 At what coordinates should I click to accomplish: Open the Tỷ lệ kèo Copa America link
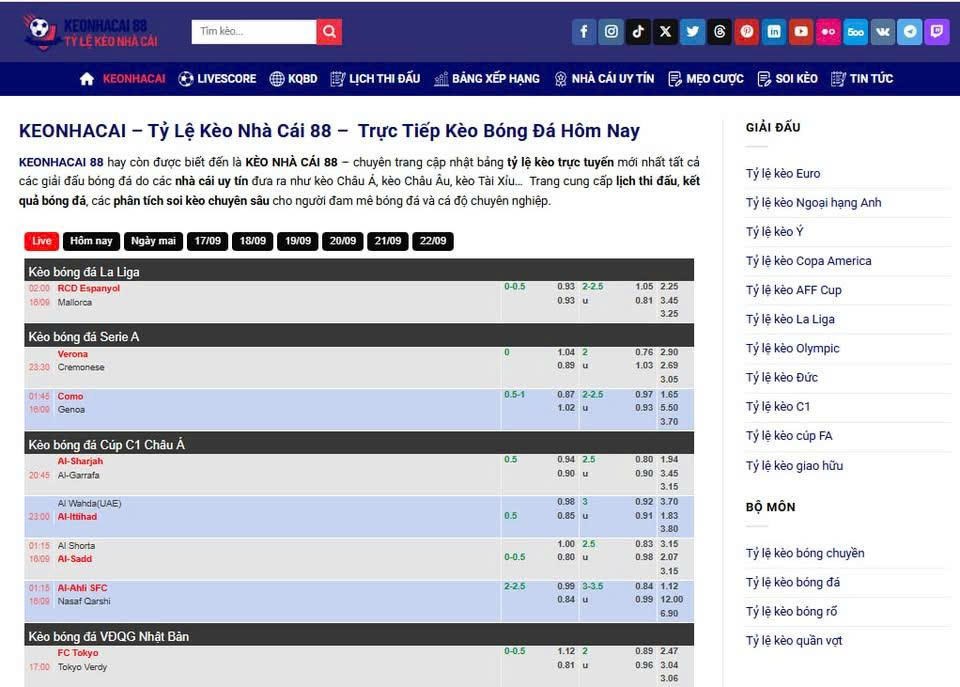click(x=808, y=261)
